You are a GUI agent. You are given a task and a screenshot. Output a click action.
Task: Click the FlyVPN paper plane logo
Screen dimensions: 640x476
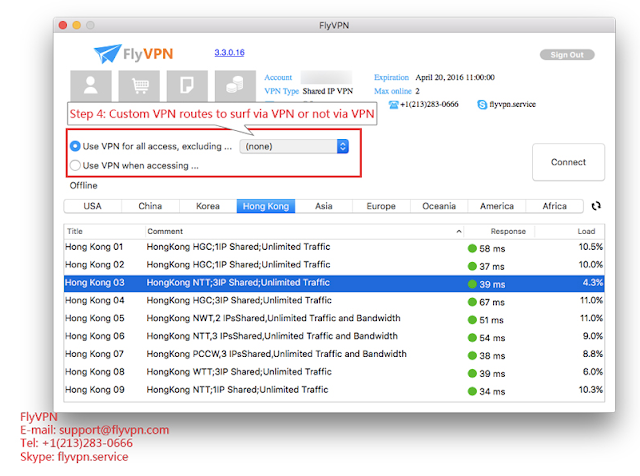[108, 53]
